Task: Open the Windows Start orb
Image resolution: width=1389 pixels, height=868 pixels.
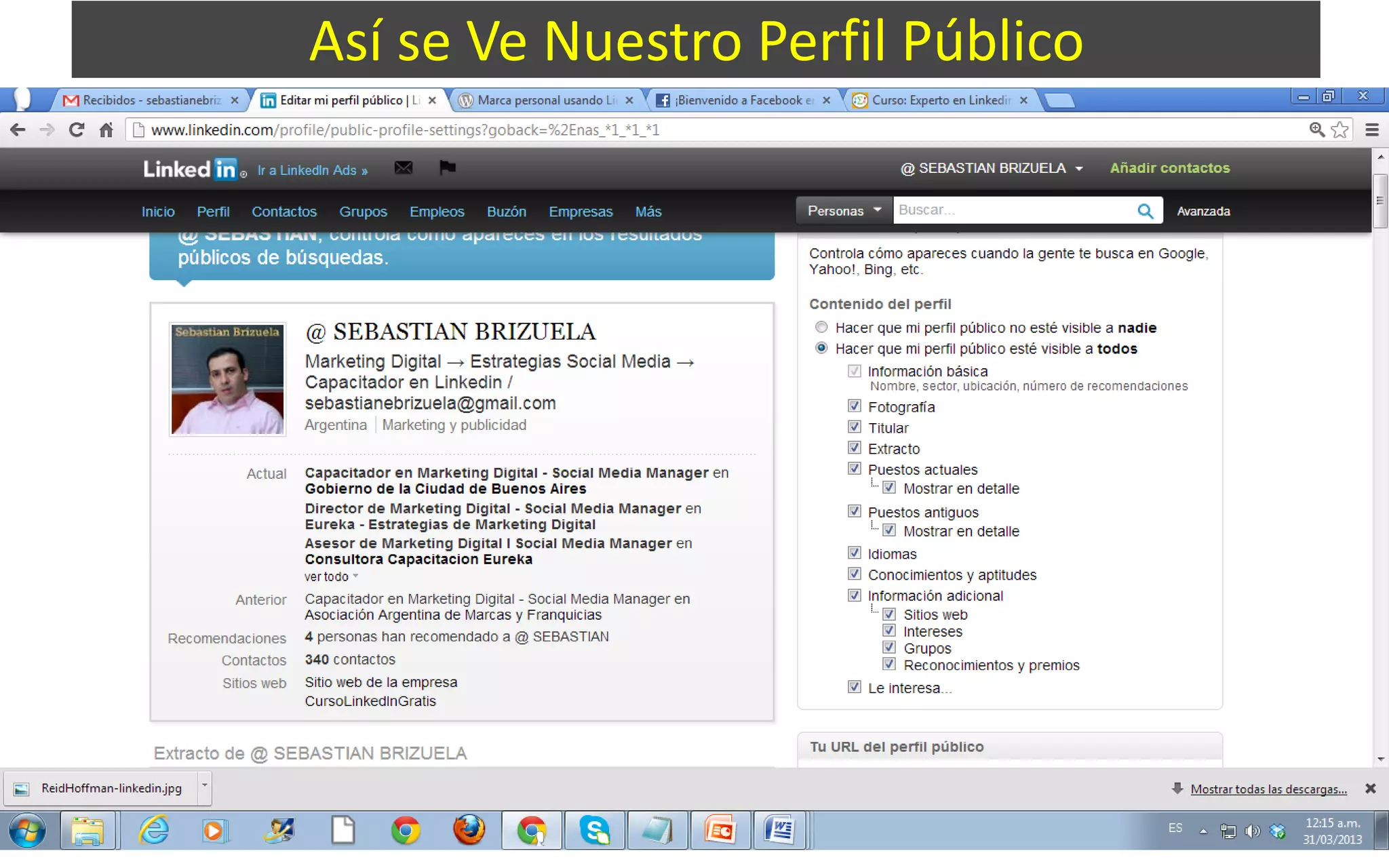Action: 27,830
